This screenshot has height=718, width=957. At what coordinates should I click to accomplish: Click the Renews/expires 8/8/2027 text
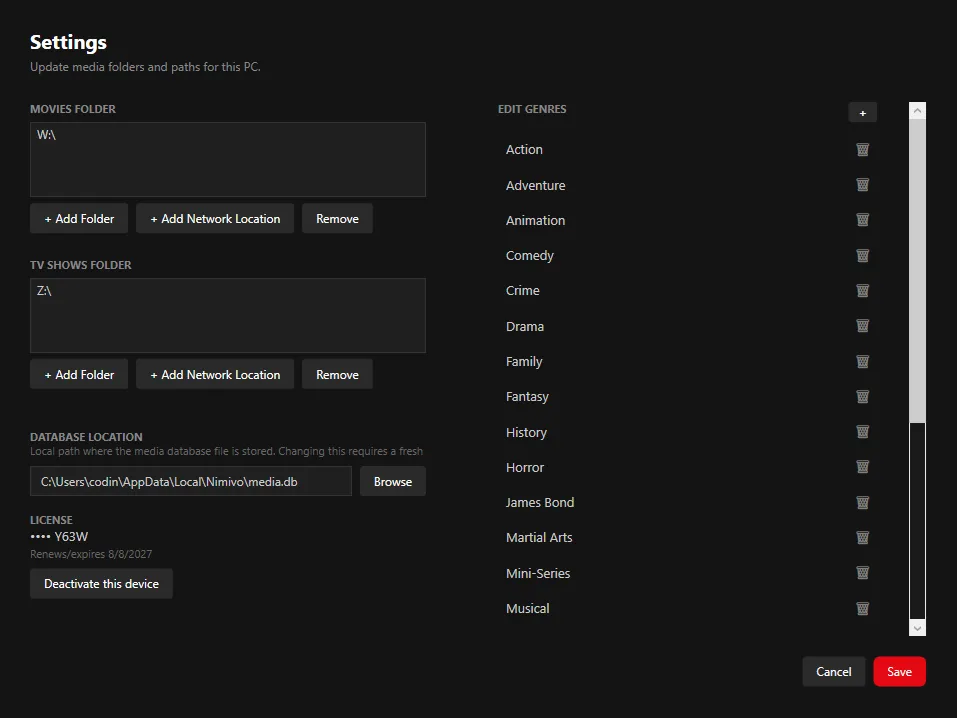pos(91,554)
